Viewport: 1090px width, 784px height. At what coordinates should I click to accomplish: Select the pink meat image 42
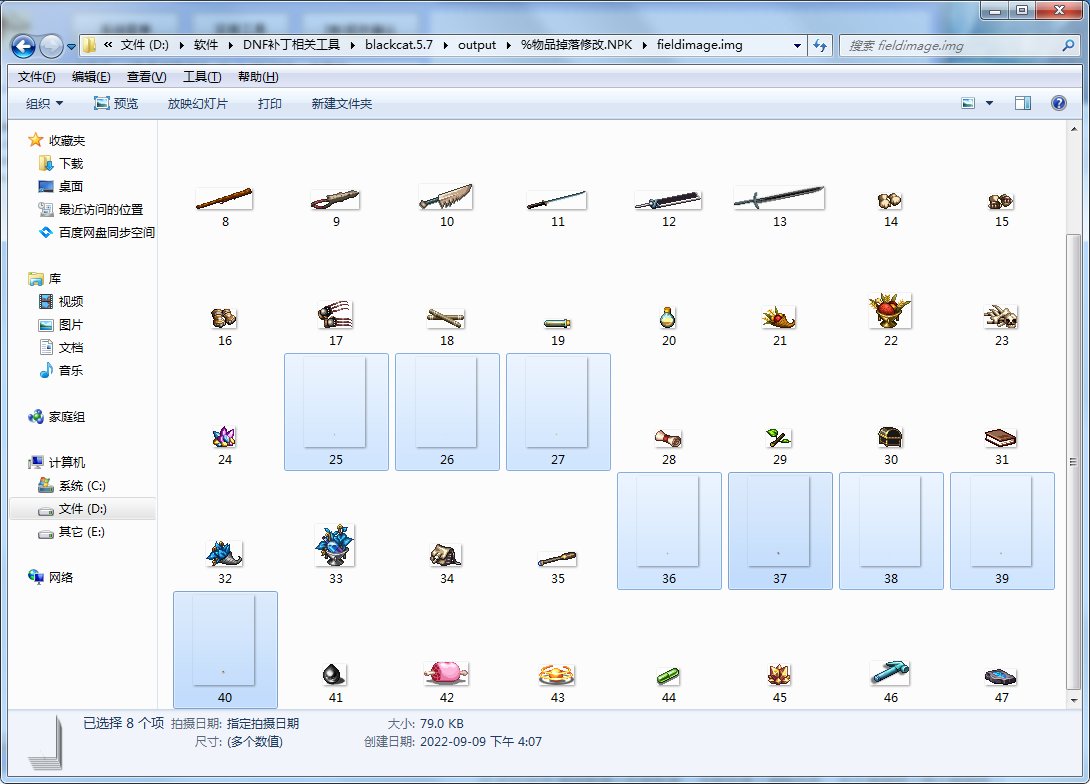(446, 673)
